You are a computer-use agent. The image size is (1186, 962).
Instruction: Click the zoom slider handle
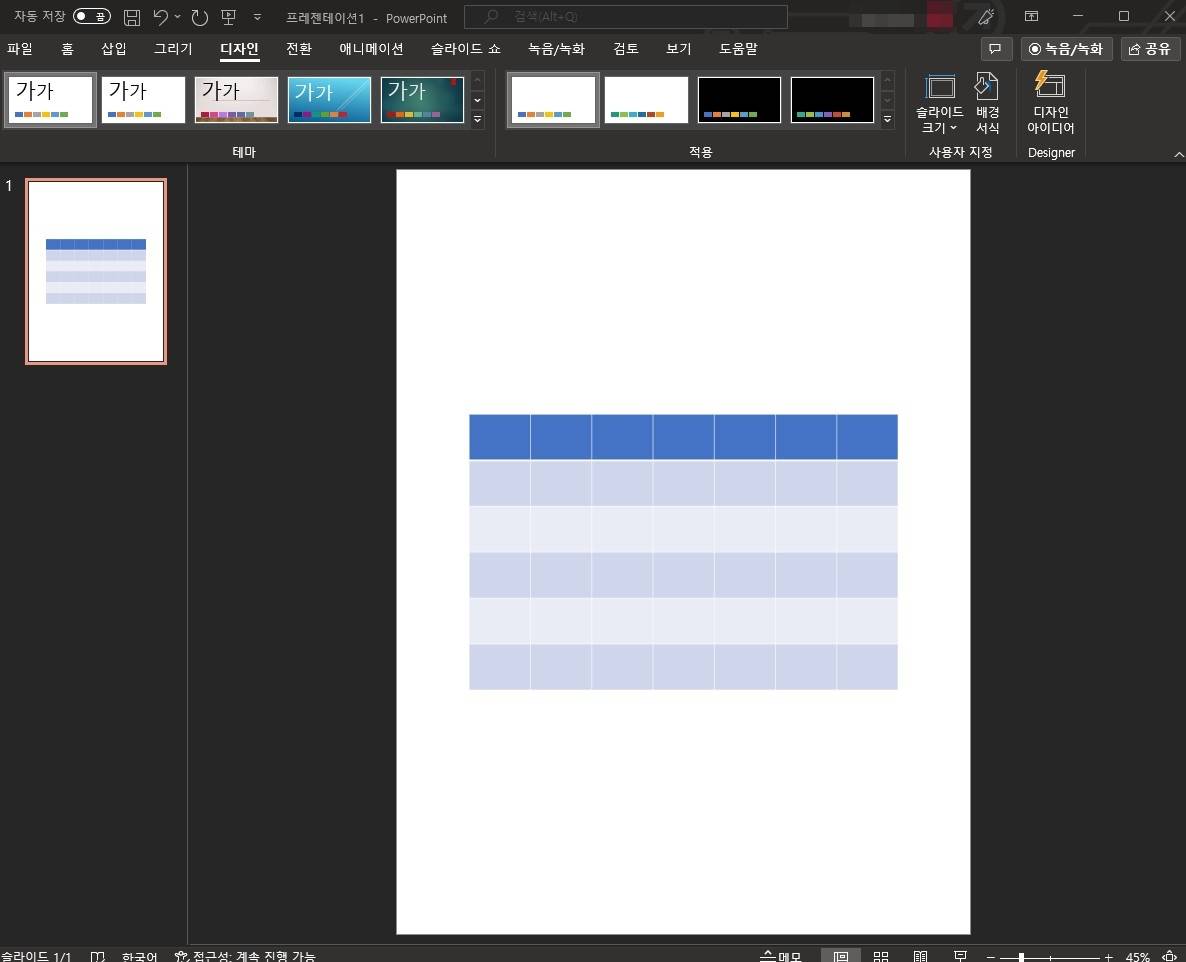pyautogui.click(x=1021, y=957)
